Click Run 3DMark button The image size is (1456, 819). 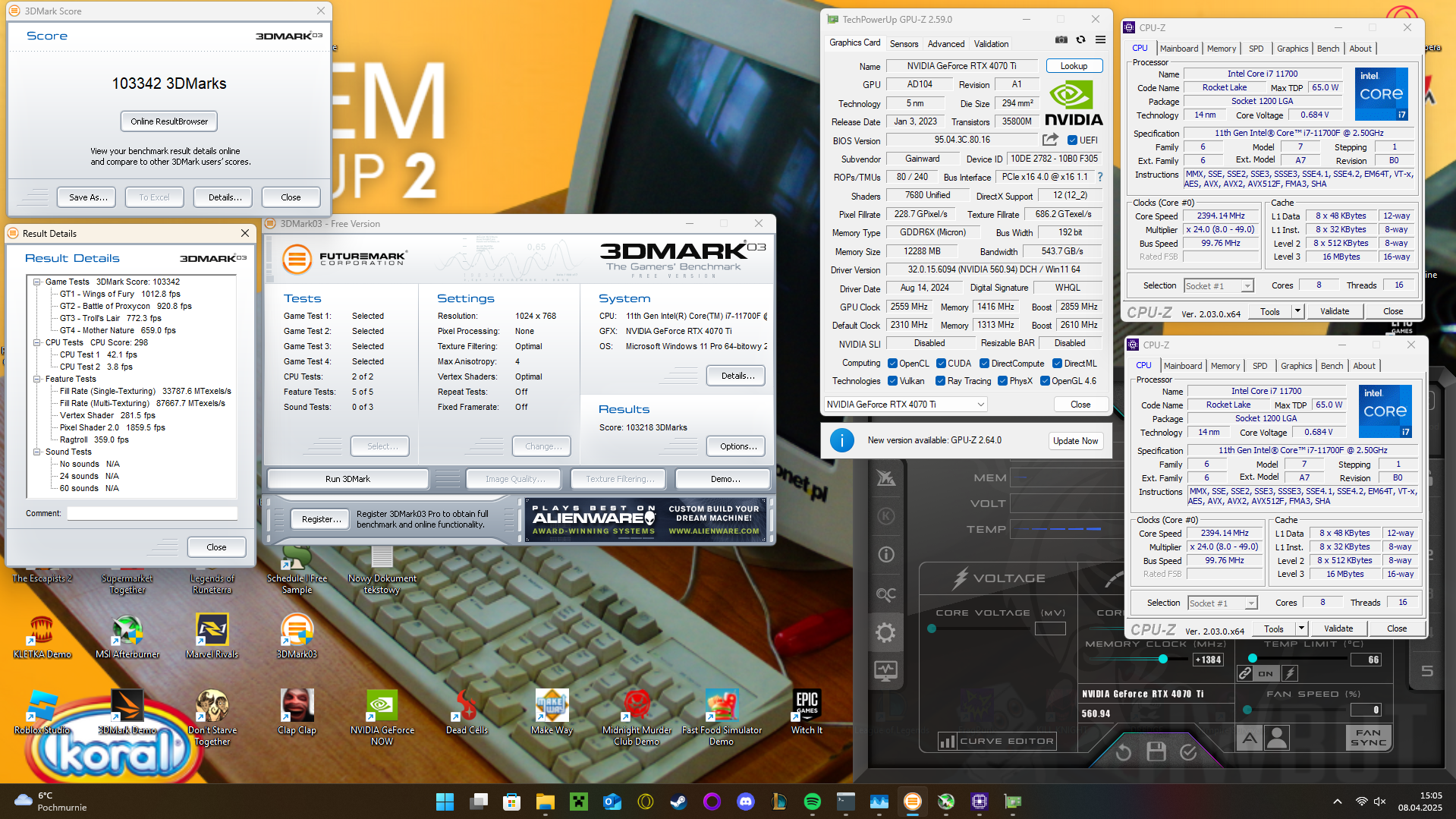pos(347,479)
